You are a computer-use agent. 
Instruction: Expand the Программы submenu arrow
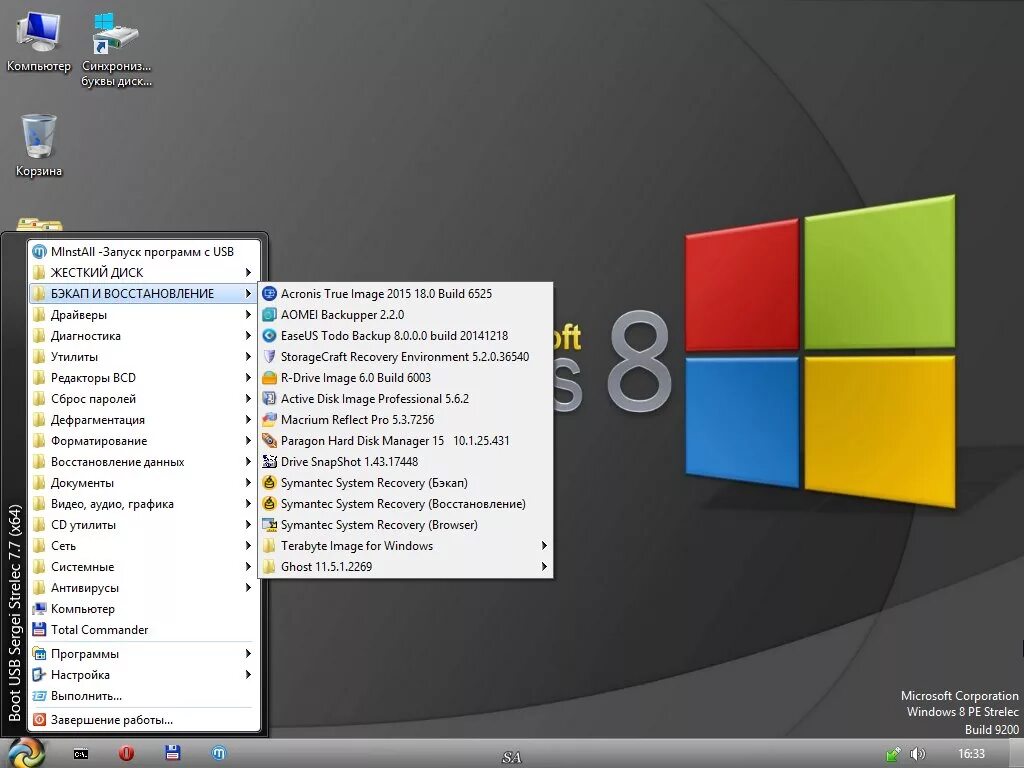tap(248, 654)
